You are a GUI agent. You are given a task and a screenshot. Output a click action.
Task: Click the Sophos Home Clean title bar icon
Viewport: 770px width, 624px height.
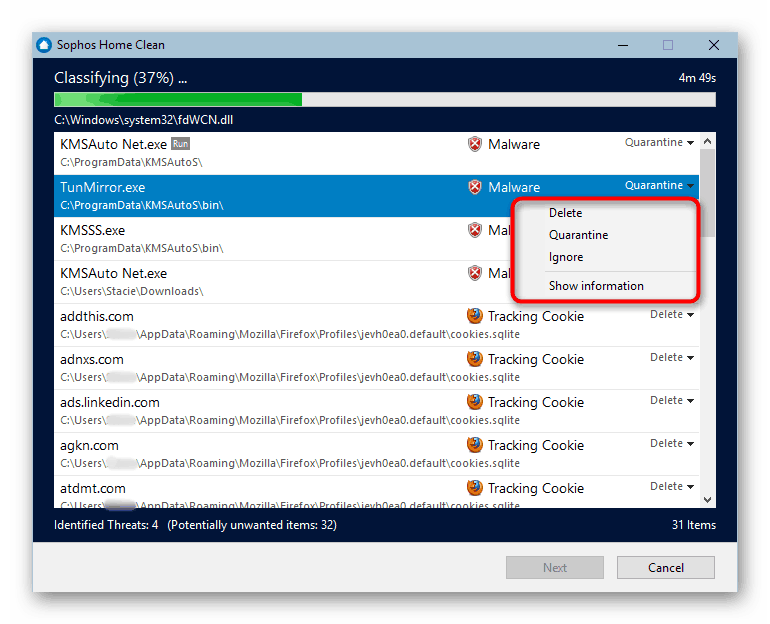click(44, 45)
